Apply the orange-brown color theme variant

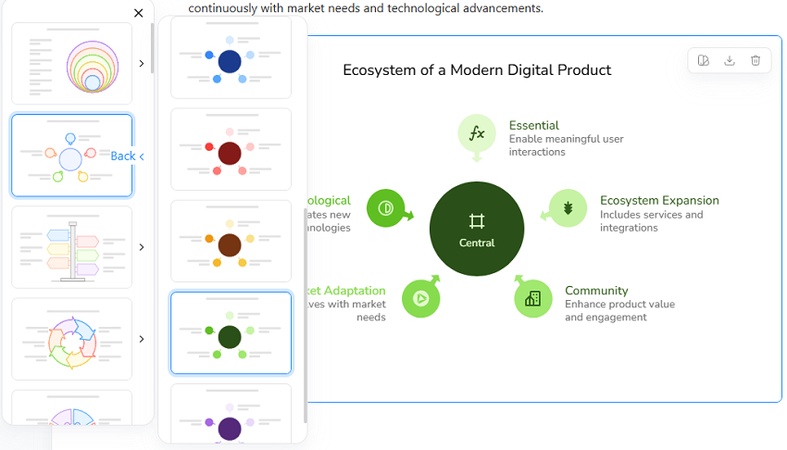pos(230,242)
